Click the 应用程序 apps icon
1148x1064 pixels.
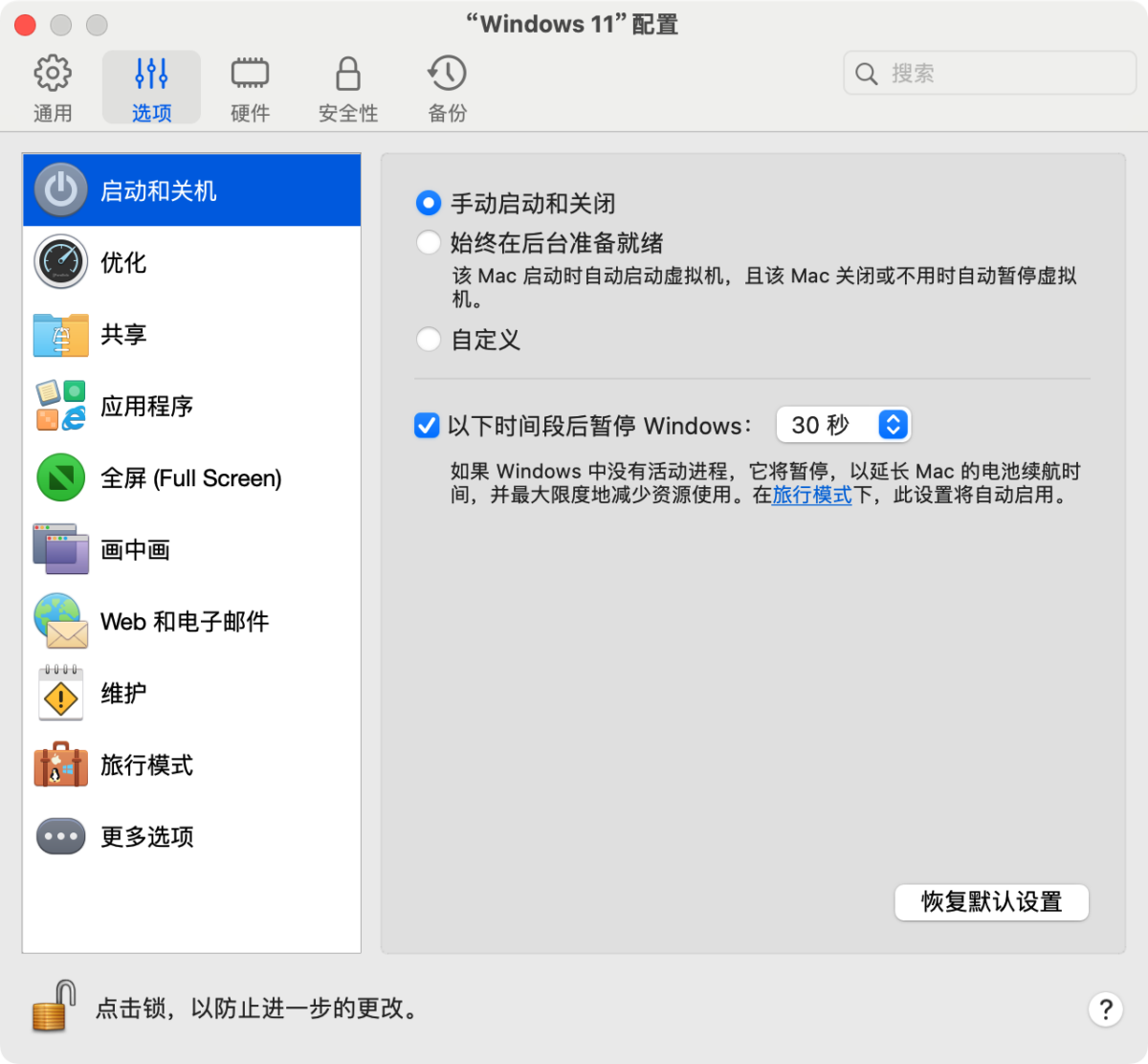[x=61, y=406]
